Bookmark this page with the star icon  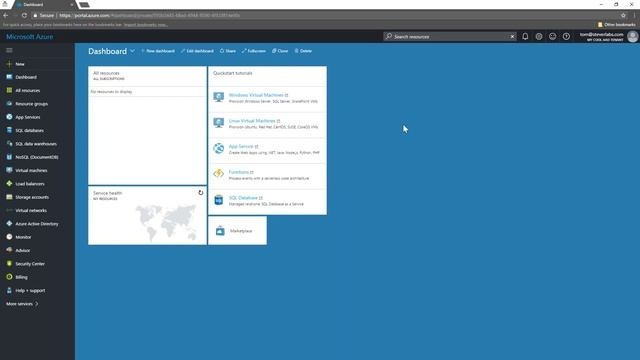click(x=623, y=16)
